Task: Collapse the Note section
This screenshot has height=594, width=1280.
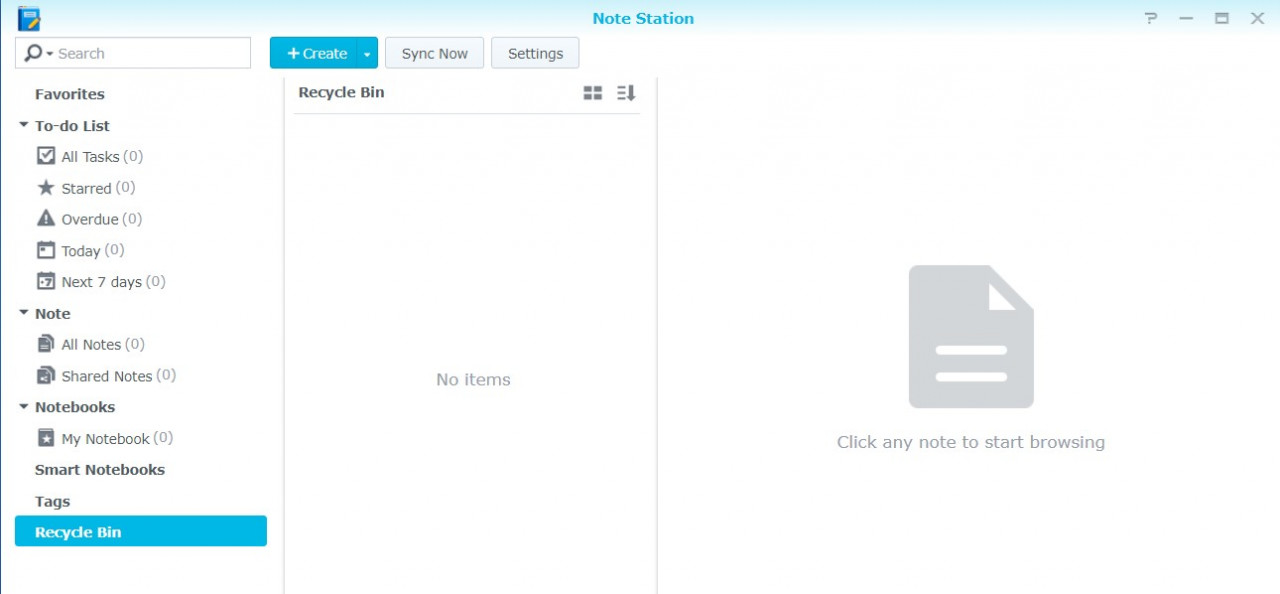Action: tap(22, 313)
